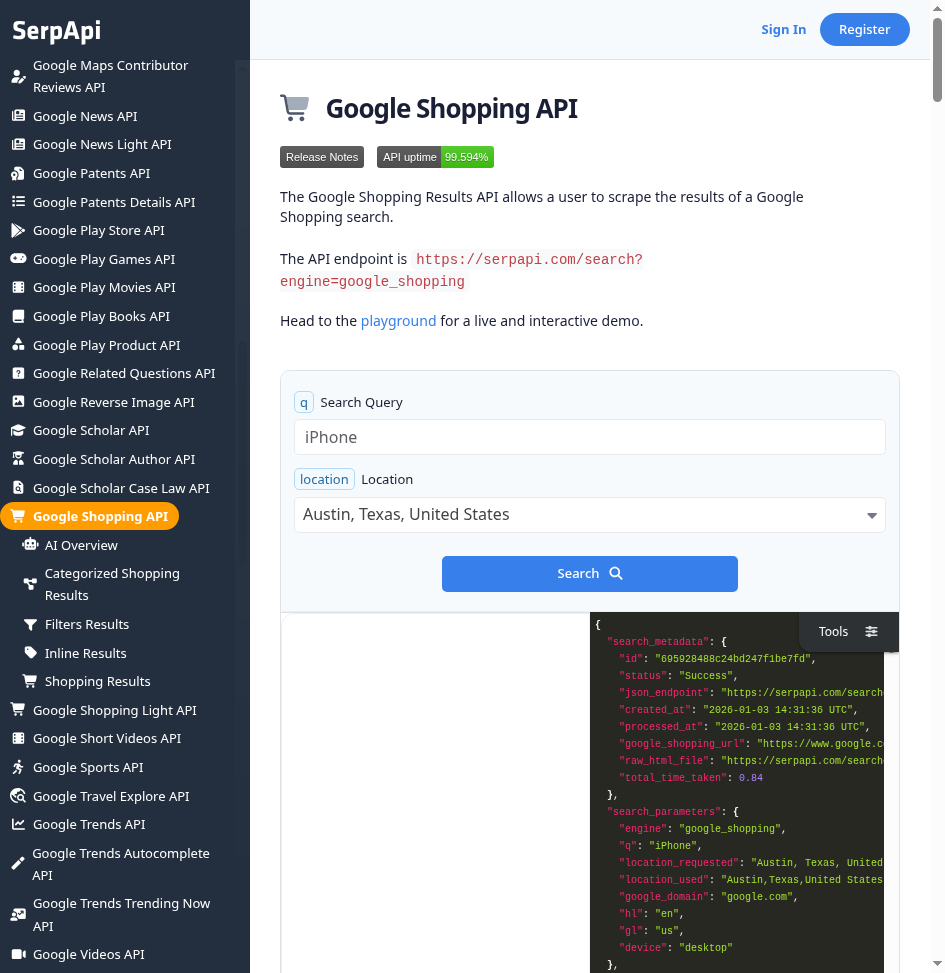945x973 pixels.
Task: Click the page's vertical scrollbar thumb
Action: click(x=937, y=60)
